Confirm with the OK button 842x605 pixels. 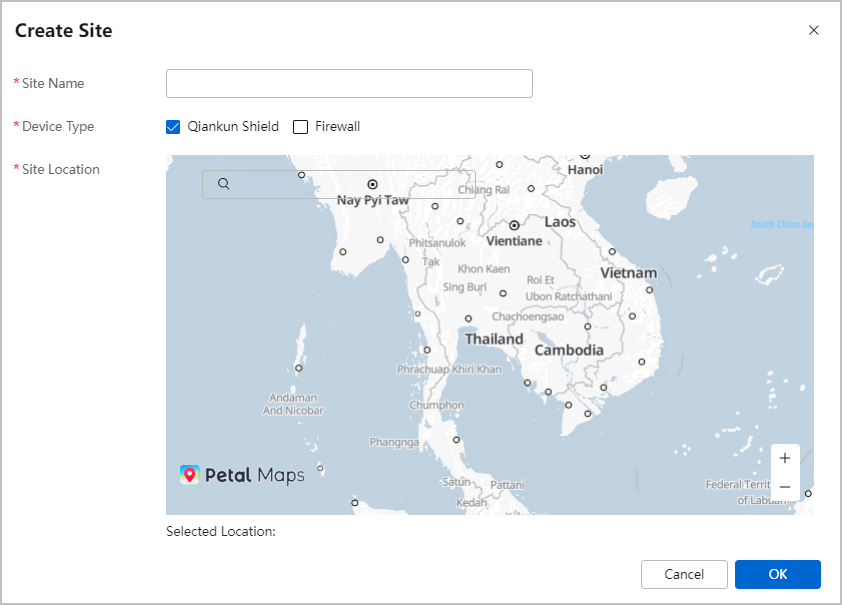(778, 574)
